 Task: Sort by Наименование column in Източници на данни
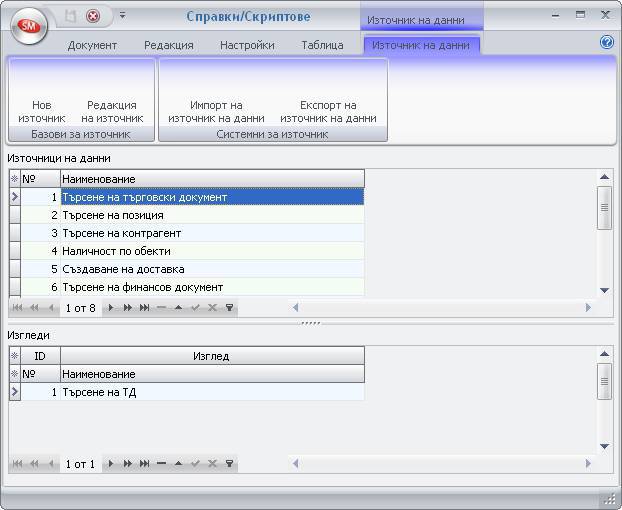click(212, 179)
